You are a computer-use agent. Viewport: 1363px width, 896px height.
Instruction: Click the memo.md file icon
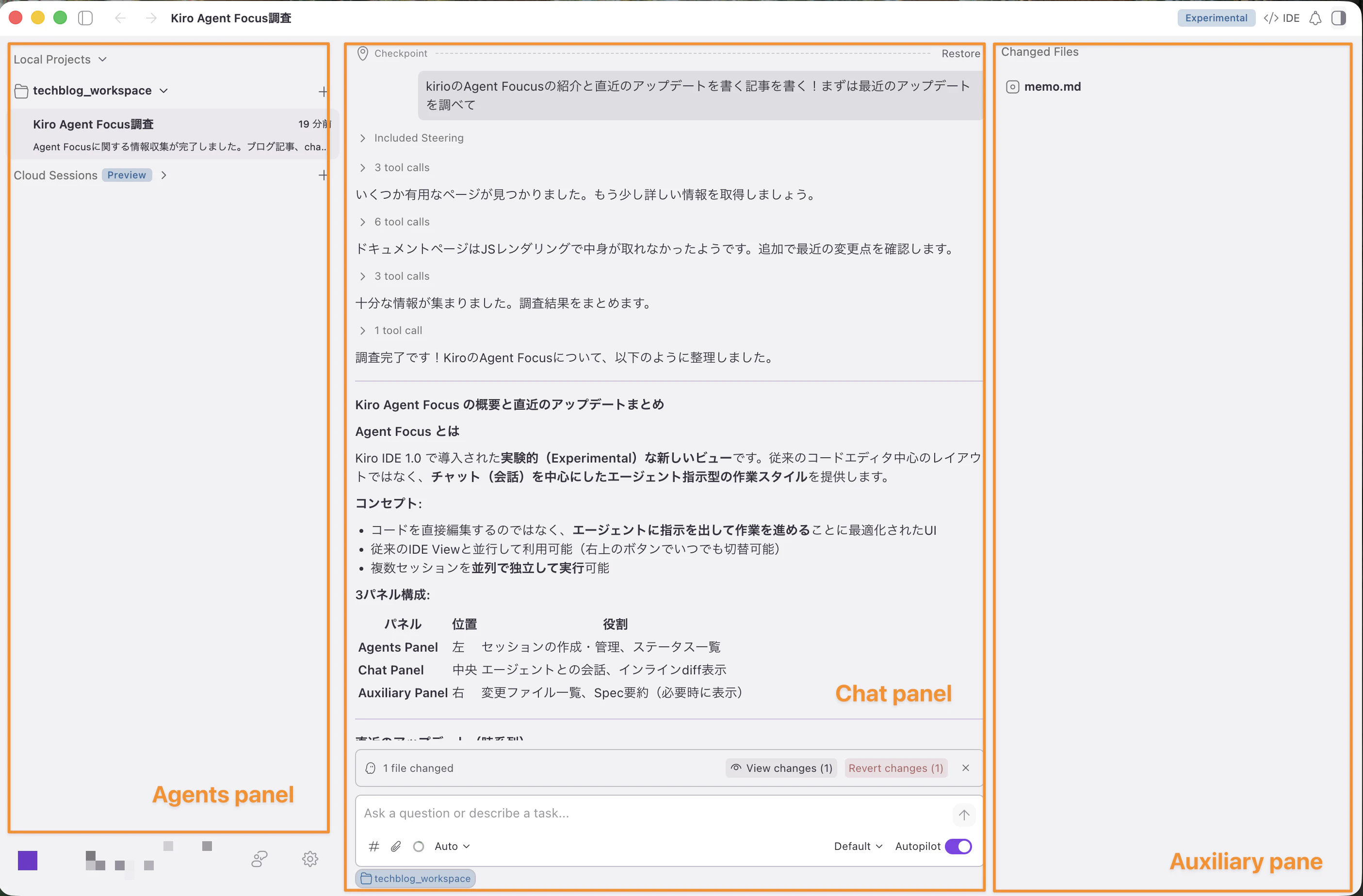pos(1012,87)
